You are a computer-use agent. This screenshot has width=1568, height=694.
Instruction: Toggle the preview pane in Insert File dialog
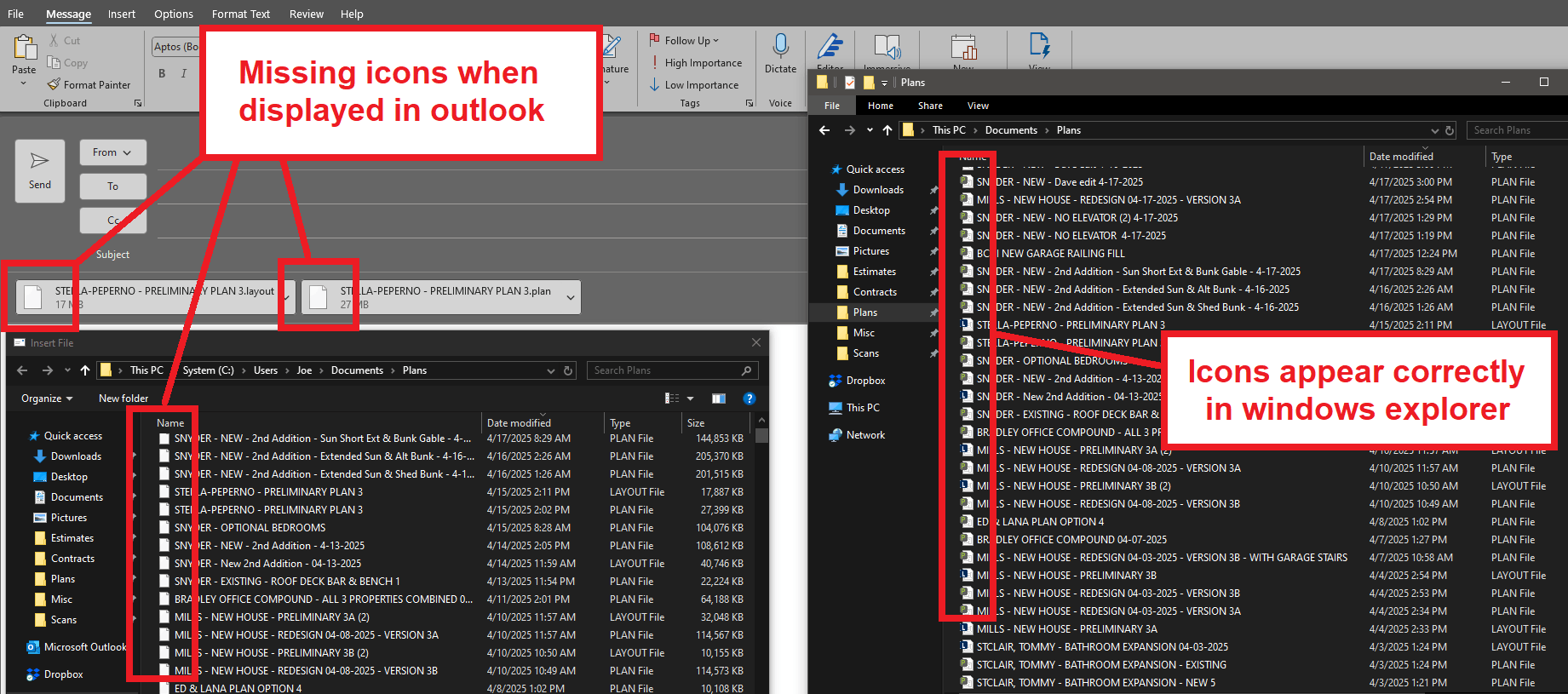click(719, 399)
